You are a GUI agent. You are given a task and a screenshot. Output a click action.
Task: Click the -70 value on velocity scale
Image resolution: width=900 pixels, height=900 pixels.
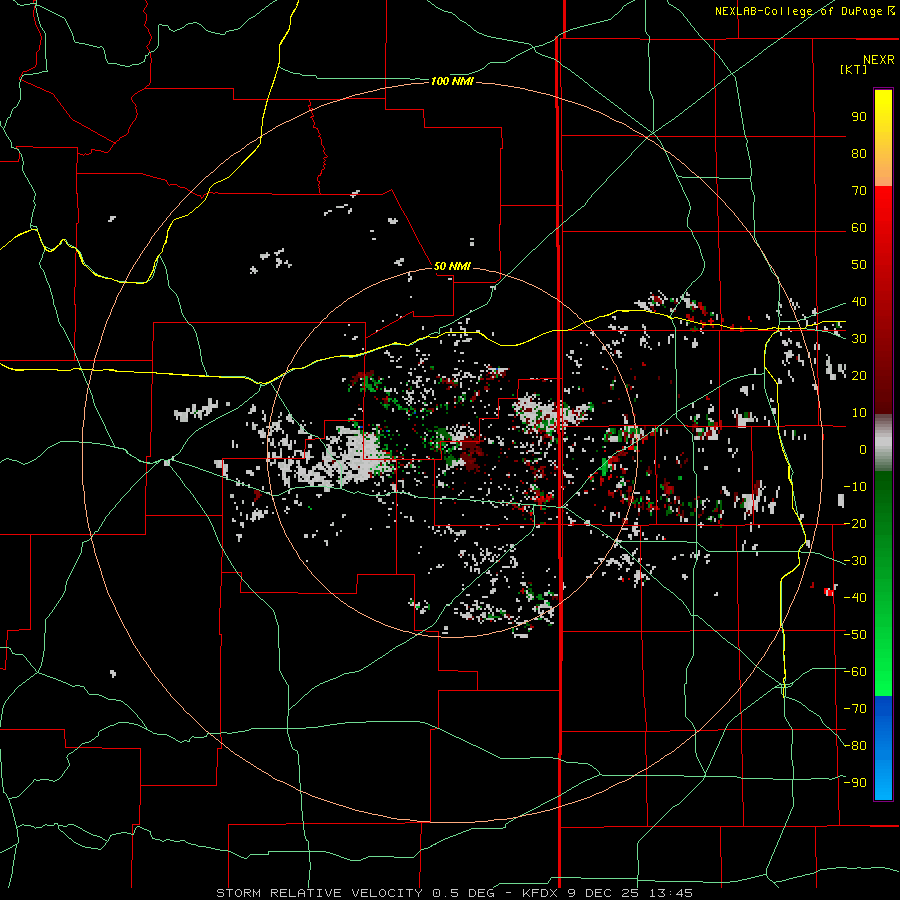pyautogui.click(x=855, y=709)
